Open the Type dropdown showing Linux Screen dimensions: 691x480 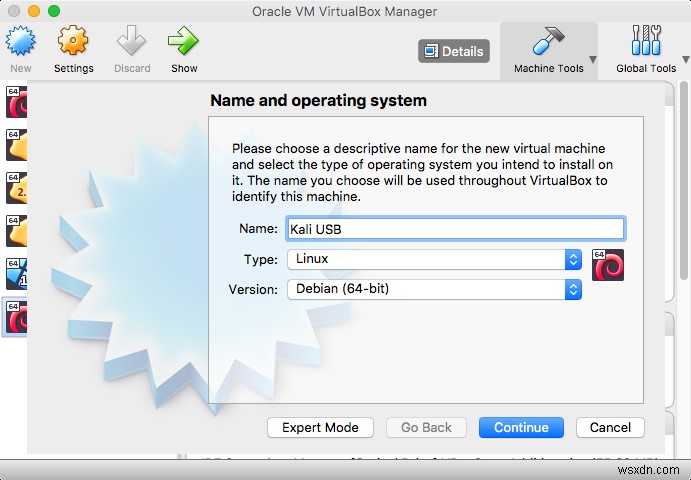click(435, 259)
